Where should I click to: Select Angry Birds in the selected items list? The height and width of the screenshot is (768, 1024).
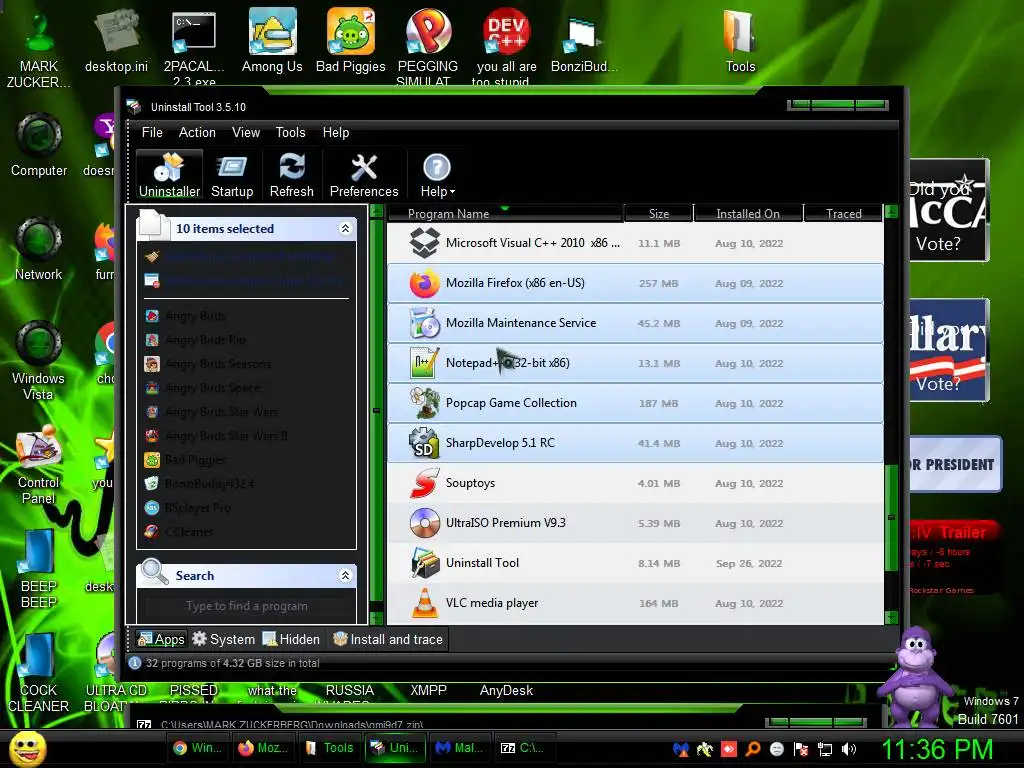pos(195,316)
